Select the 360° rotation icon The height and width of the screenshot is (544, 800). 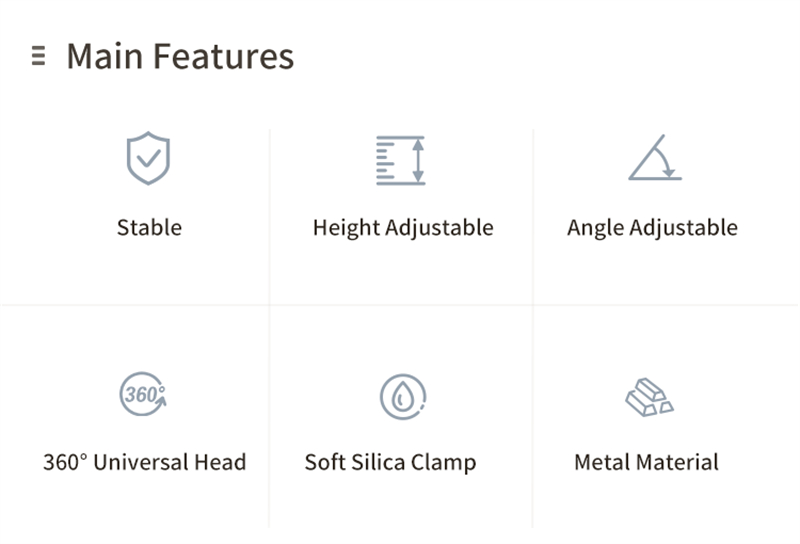[x=143, y=394]
